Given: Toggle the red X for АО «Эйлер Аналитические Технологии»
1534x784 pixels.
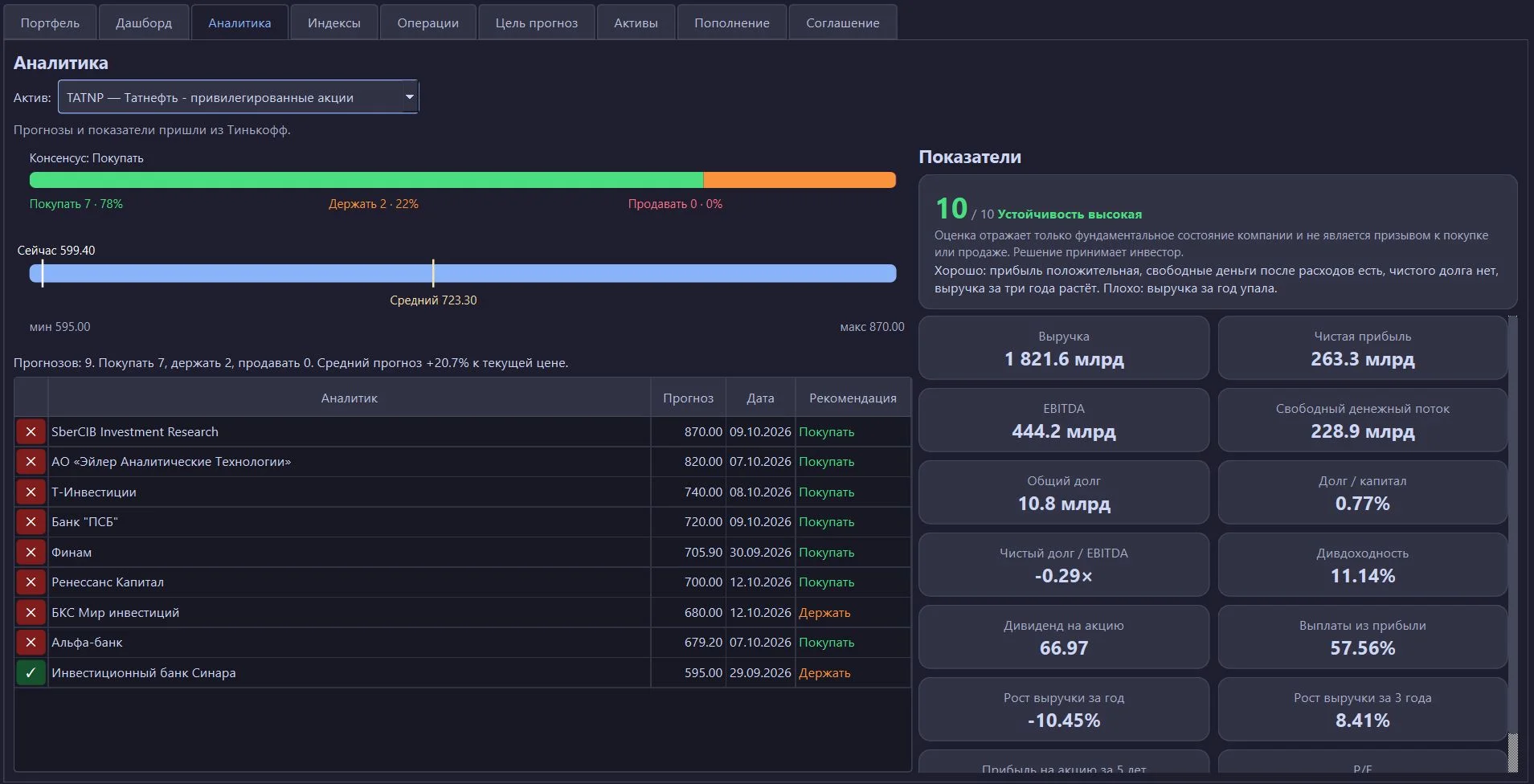Looking at the screenshot, I should [x=31, y=462].
